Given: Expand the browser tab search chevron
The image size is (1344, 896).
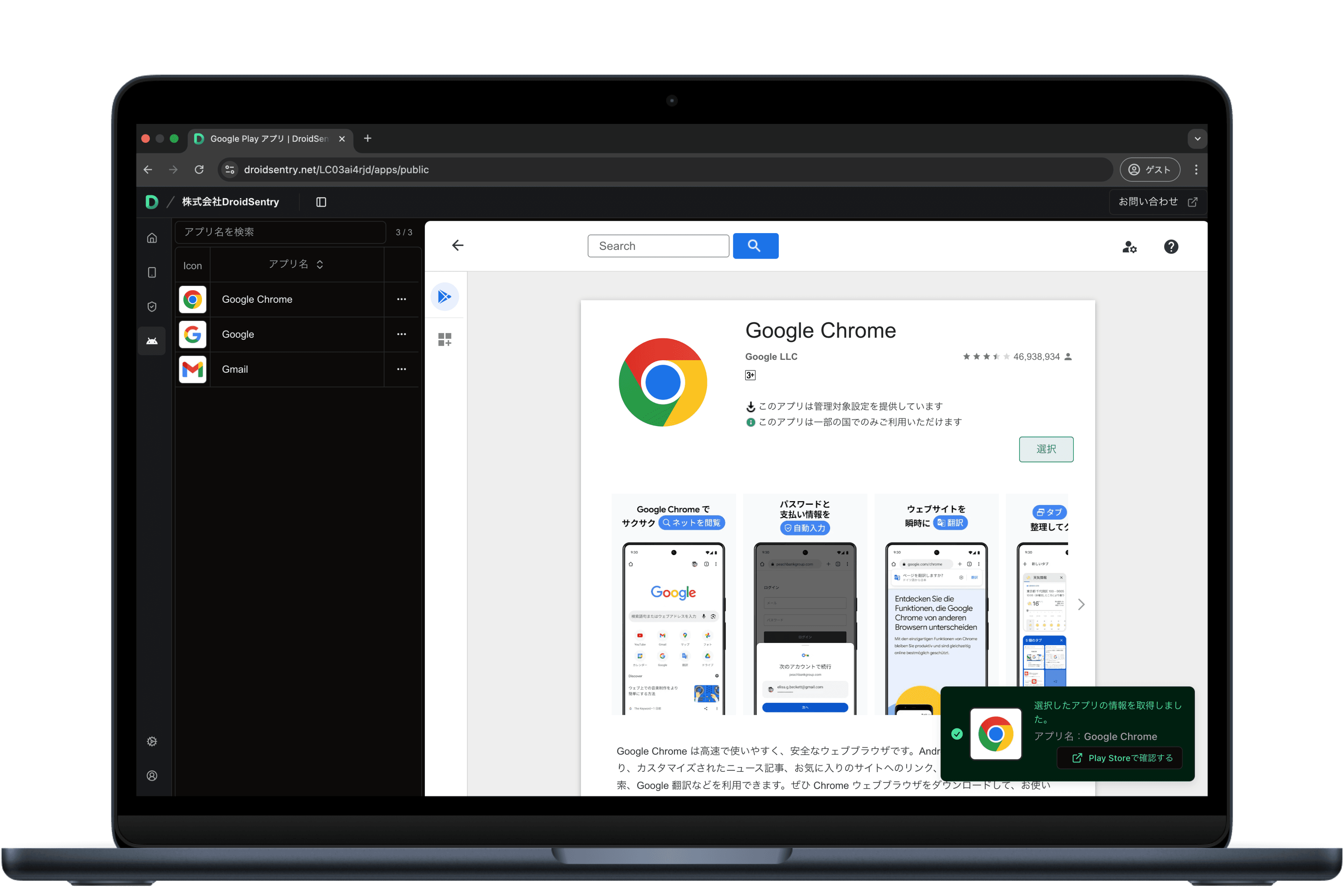Looking at the screenshot, I should click(x=1198, y=138).
